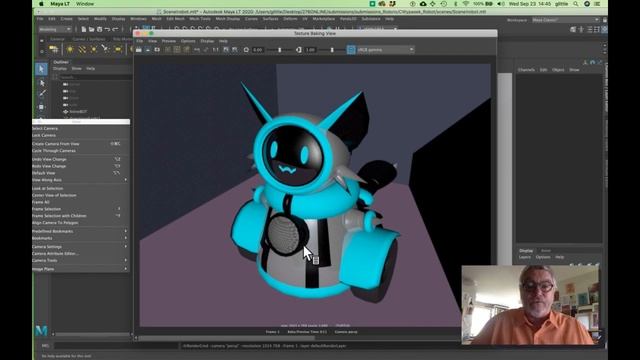The height and width of the screenshot is (360, 640).
Task: Open the Outliner Display menu
Action: 60,69
